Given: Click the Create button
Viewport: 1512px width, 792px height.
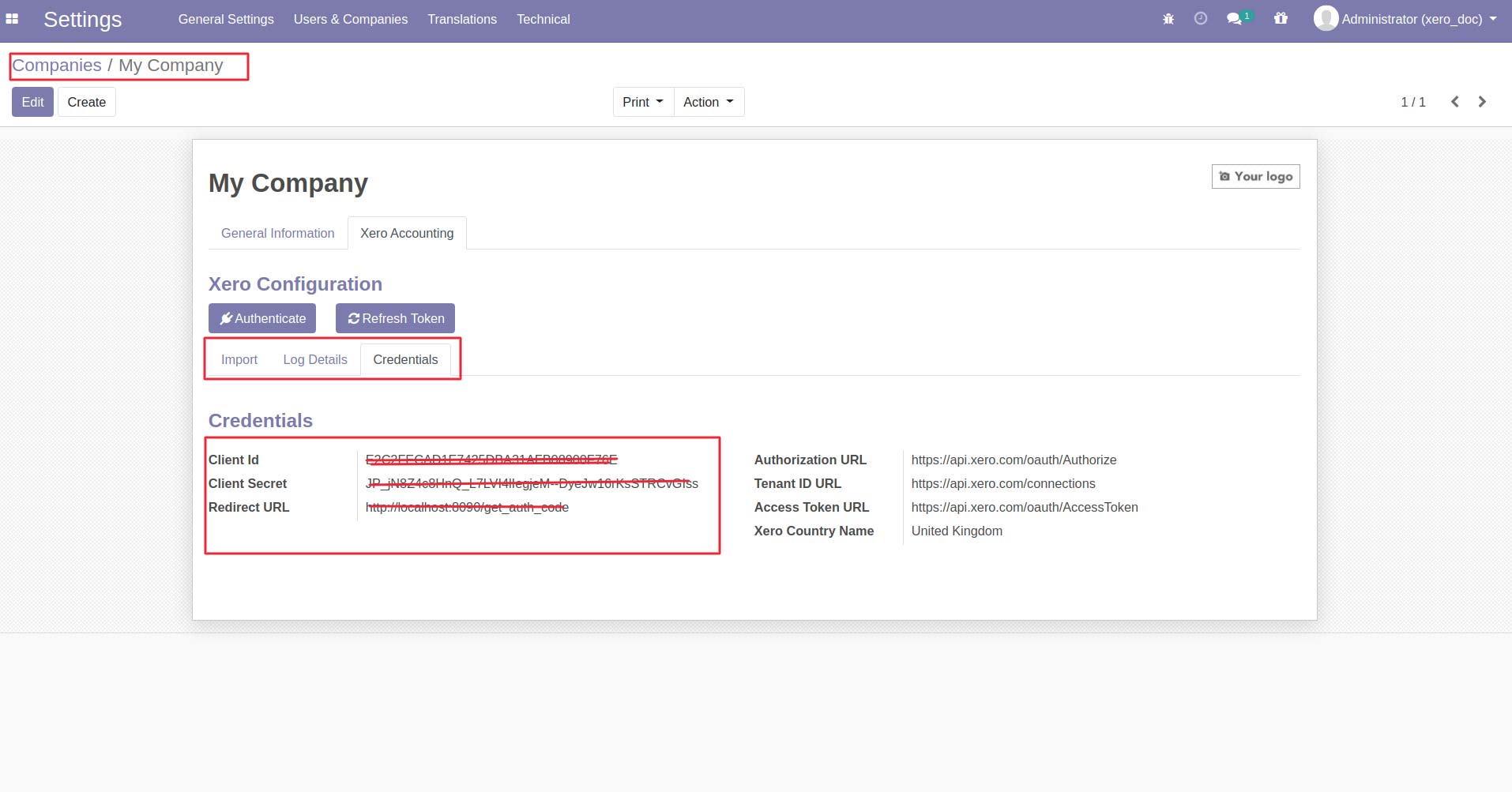Looking at the screenshot, I should pyautogui.click(x=87, y=102).
